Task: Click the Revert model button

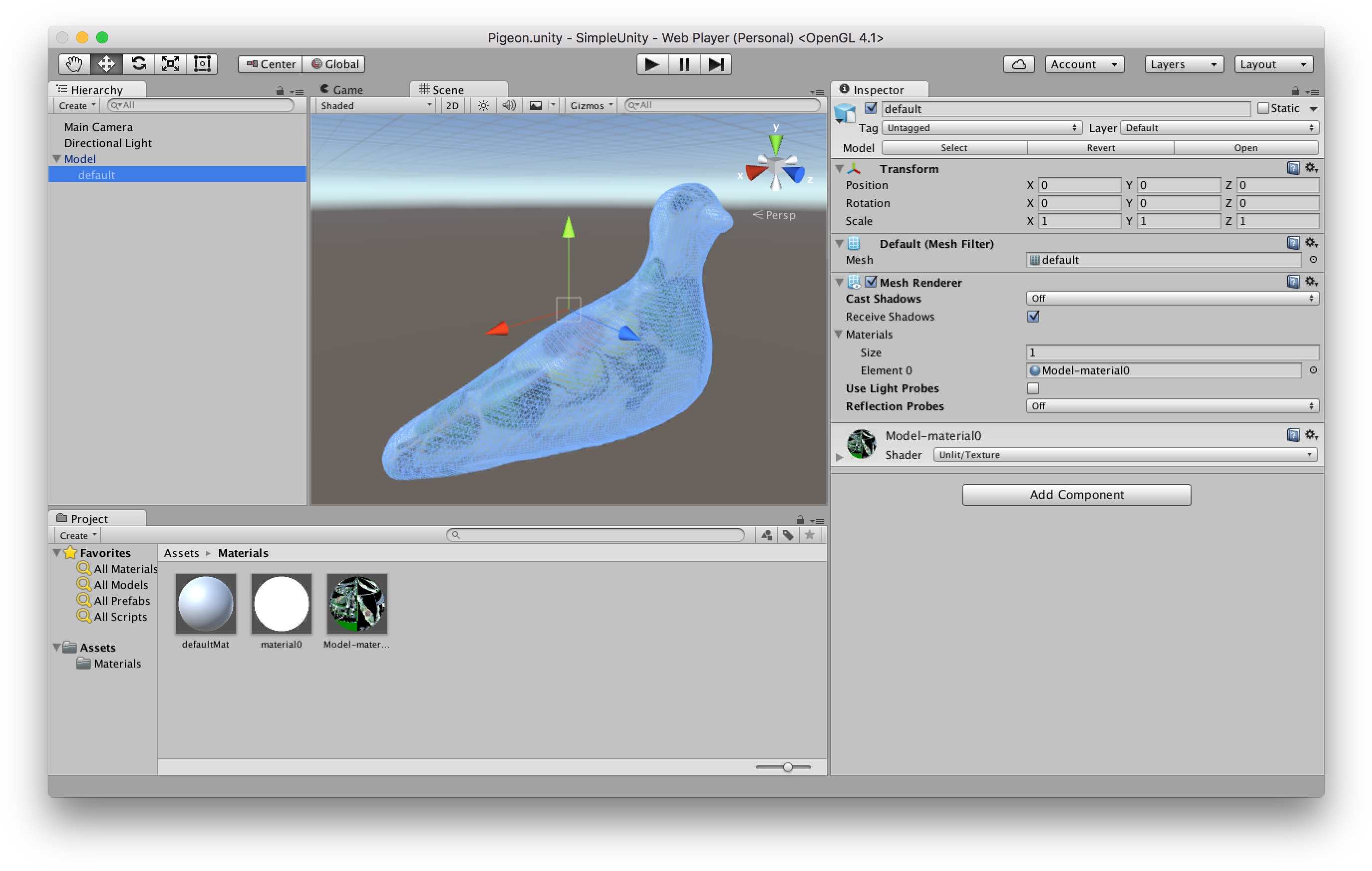Action: 1100,148
